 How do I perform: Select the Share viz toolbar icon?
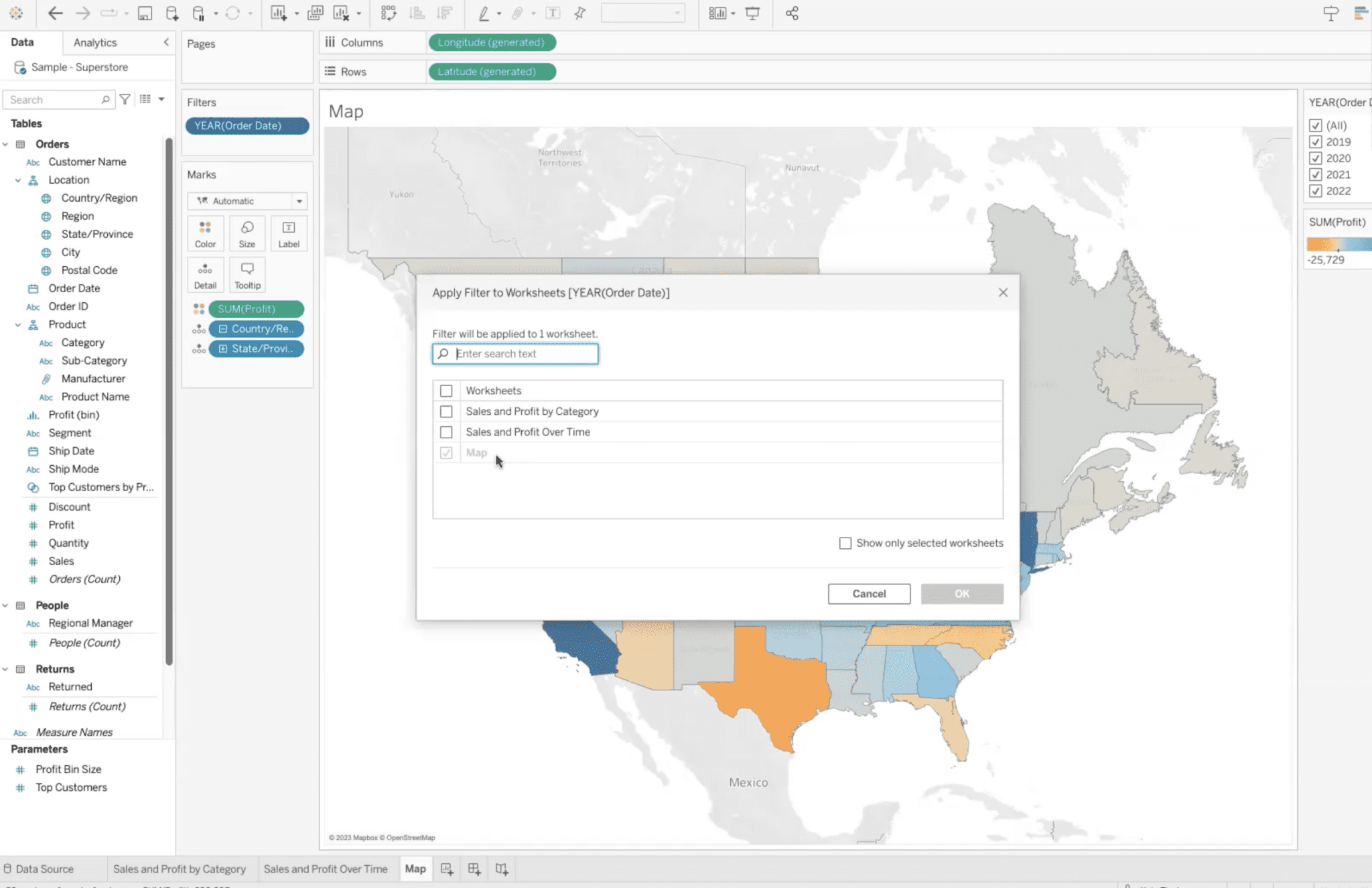tap(792, 13)
